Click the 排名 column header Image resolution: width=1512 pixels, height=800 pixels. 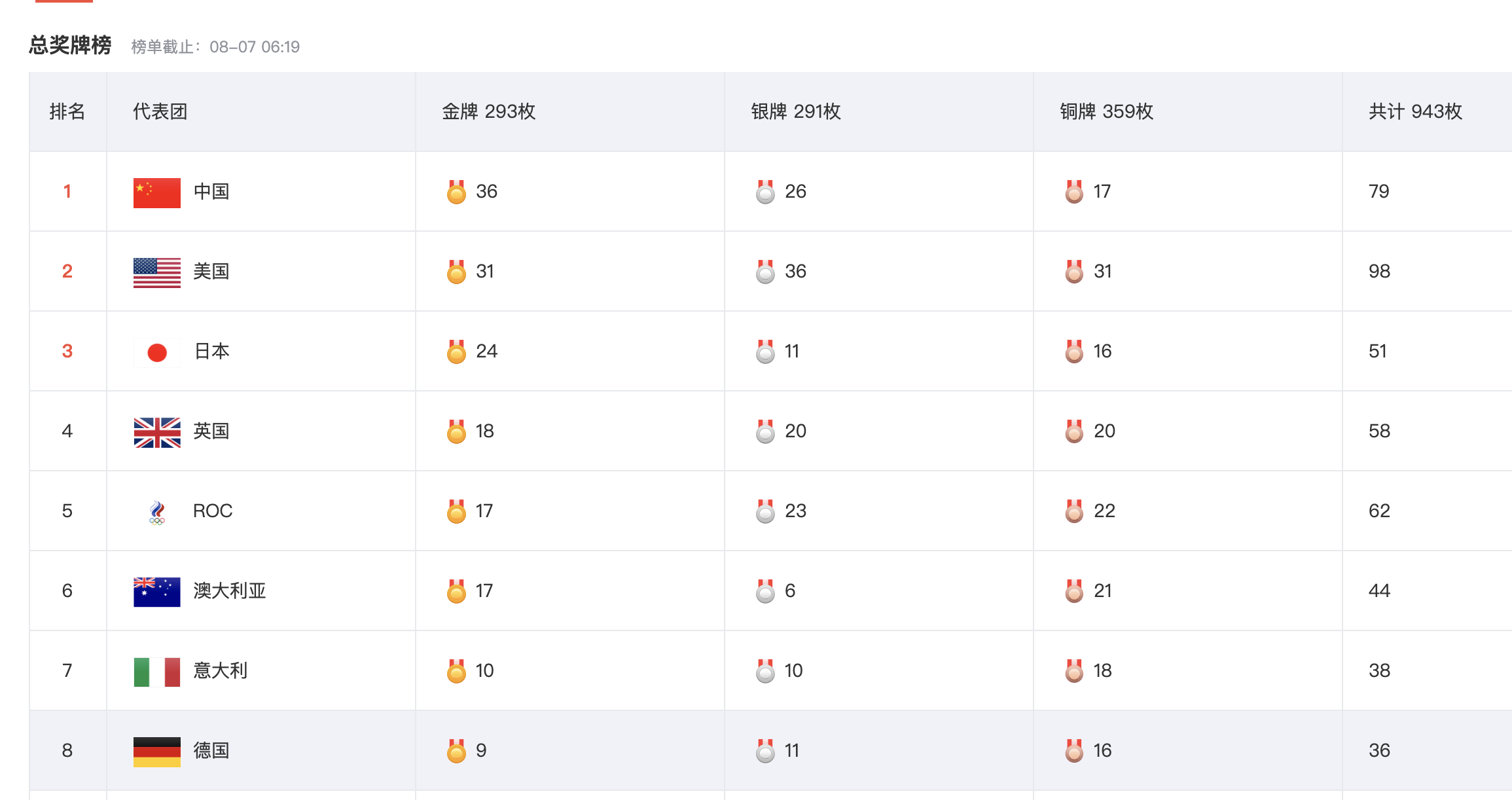67,111
